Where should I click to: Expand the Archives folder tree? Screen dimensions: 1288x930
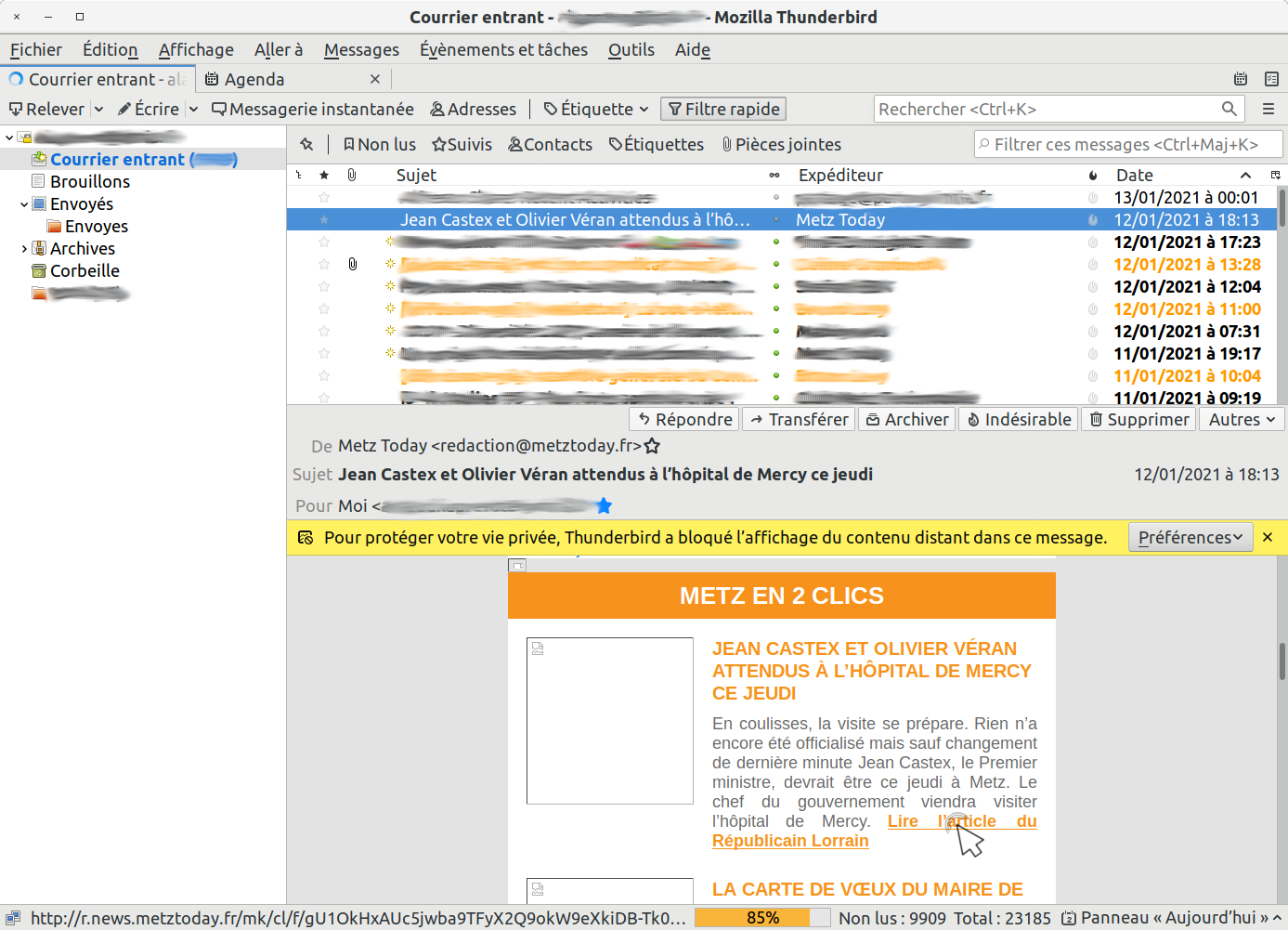pos(24,248)
